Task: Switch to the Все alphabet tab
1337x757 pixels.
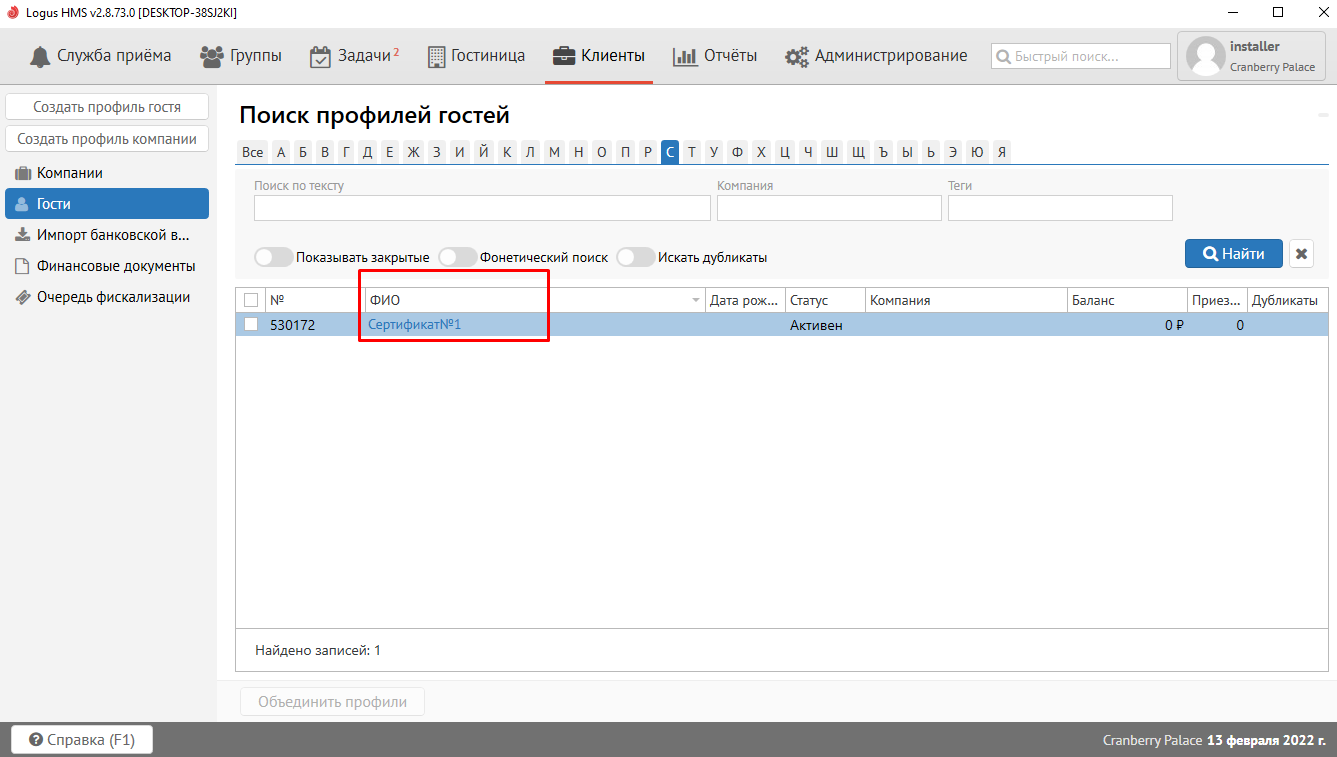Action: click(x=252, y=152)
